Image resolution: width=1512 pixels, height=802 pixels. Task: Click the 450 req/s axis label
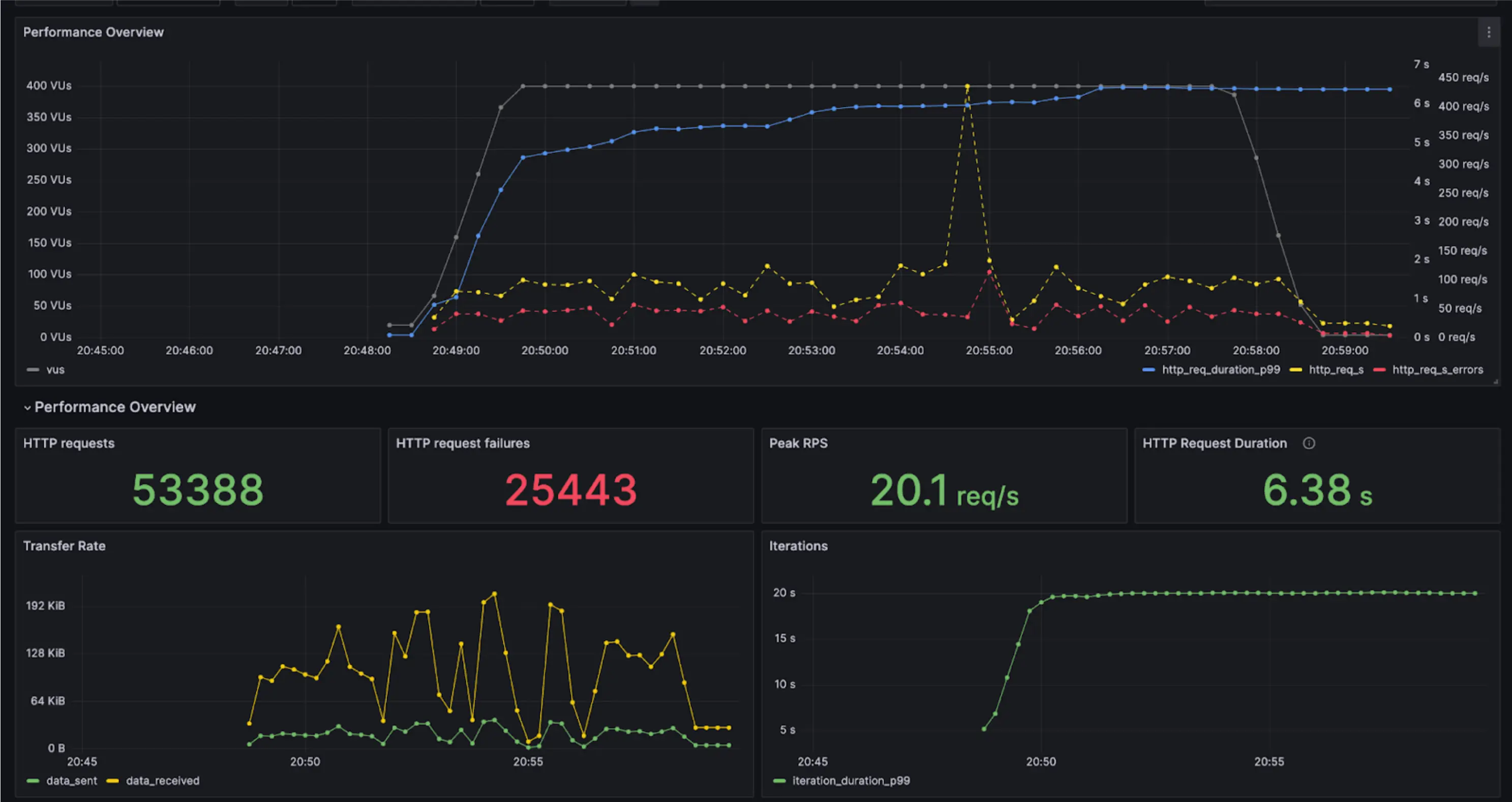1463,77
